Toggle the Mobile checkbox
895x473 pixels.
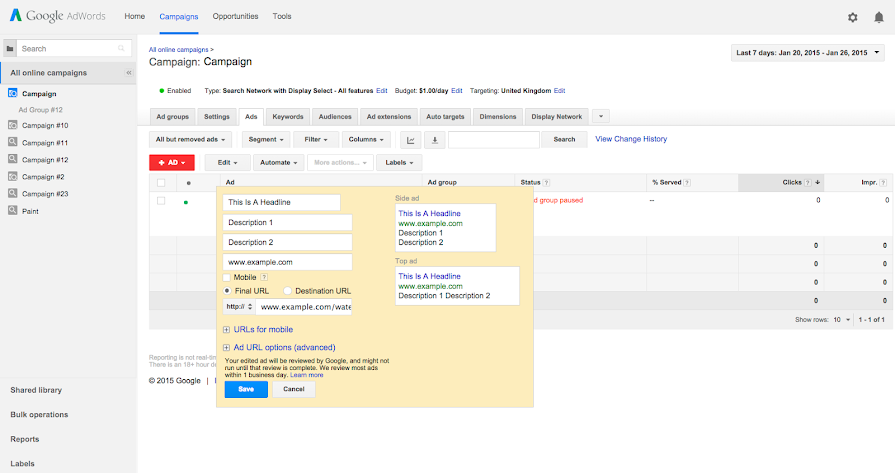tap(227, 277)
